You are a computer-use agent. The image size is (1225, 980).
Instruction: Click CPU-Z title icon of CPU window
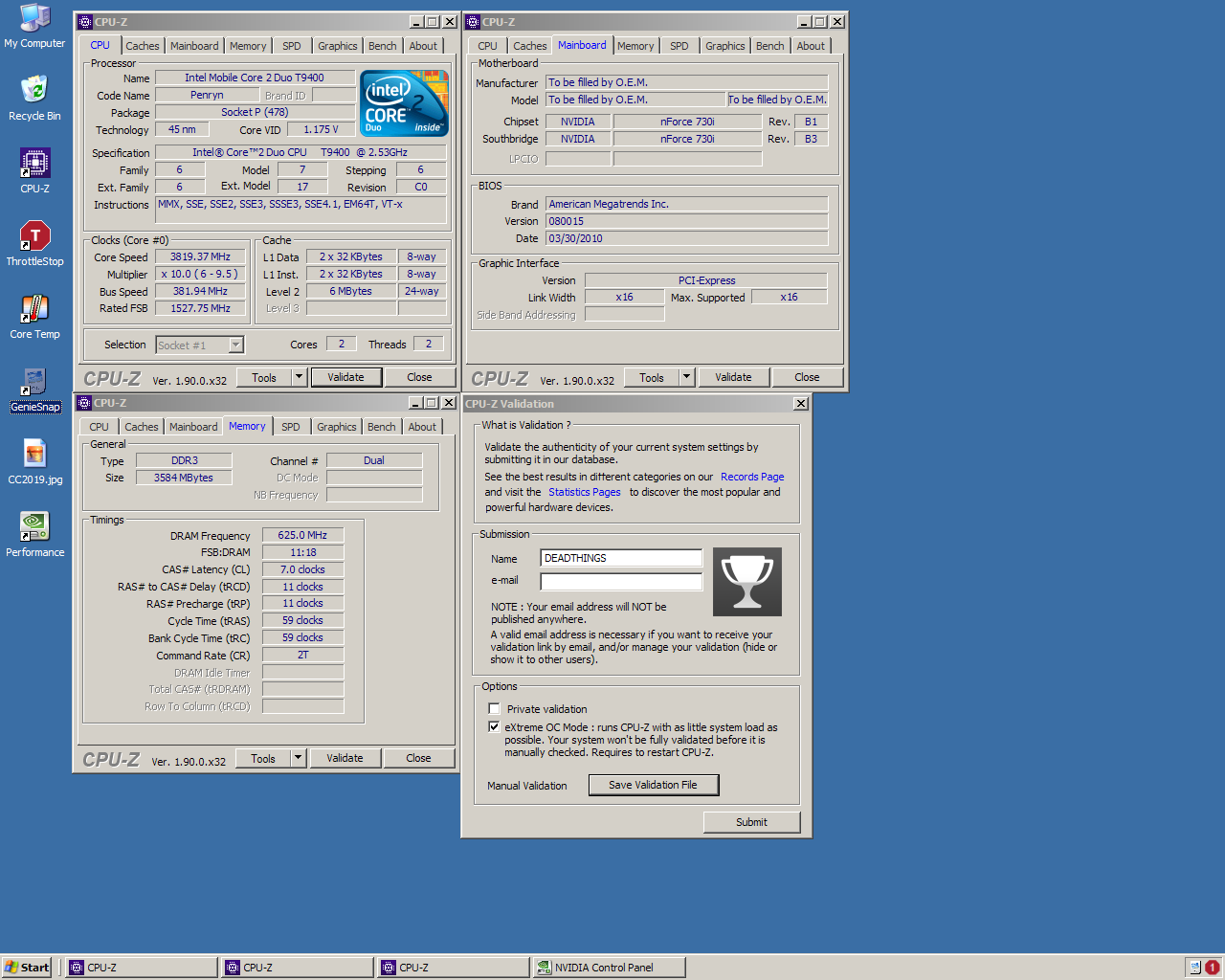85,21
